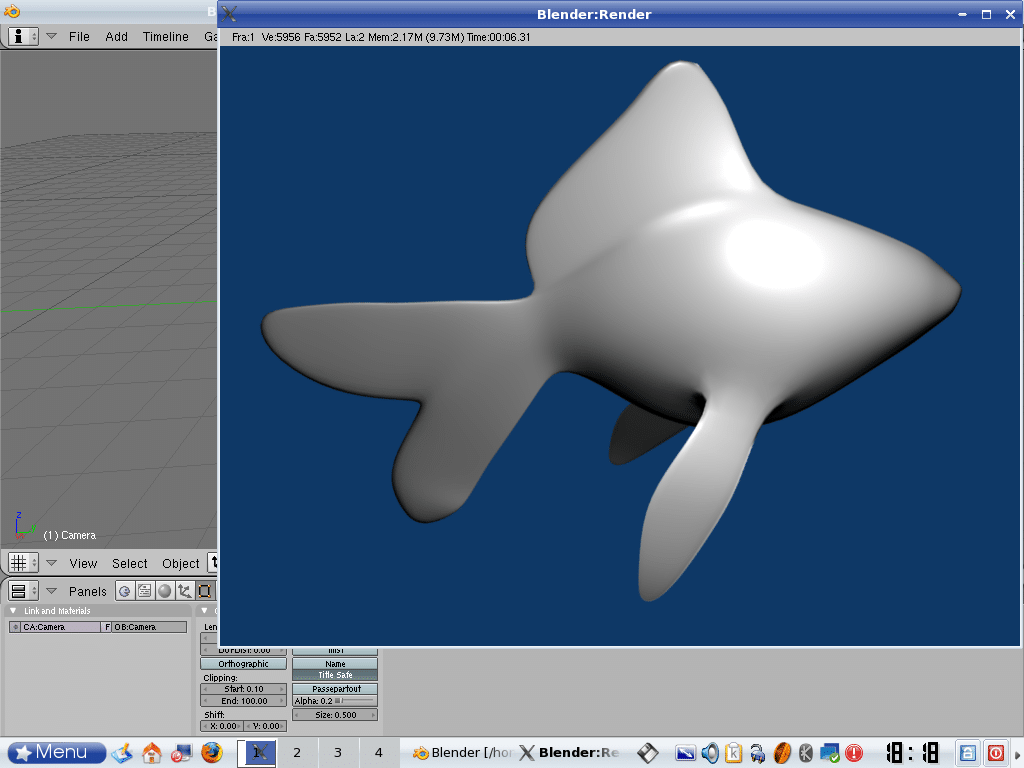Viewport: 1024px width, 768px height.
Task: Click the CA:Camera name field
Action: (60, 627)
